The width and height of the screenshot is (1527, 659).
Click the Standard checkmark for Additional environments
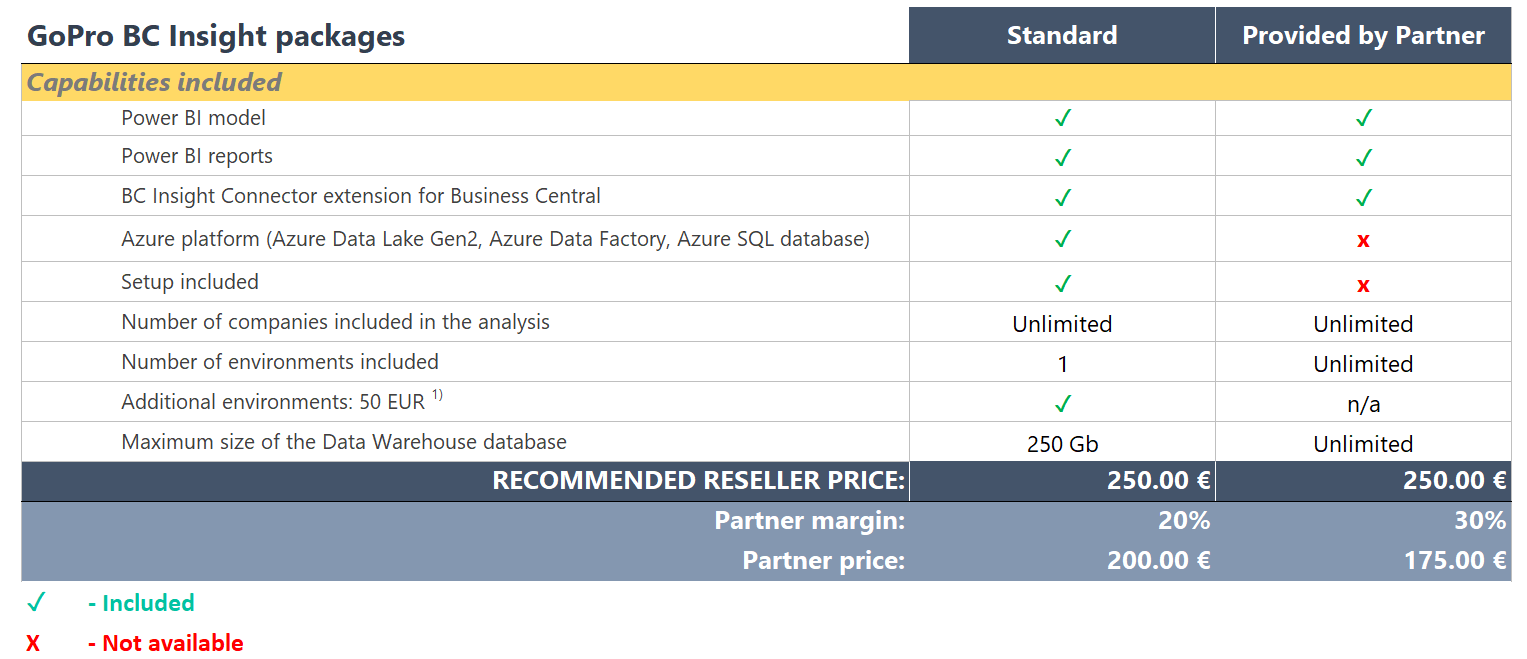1062,403
